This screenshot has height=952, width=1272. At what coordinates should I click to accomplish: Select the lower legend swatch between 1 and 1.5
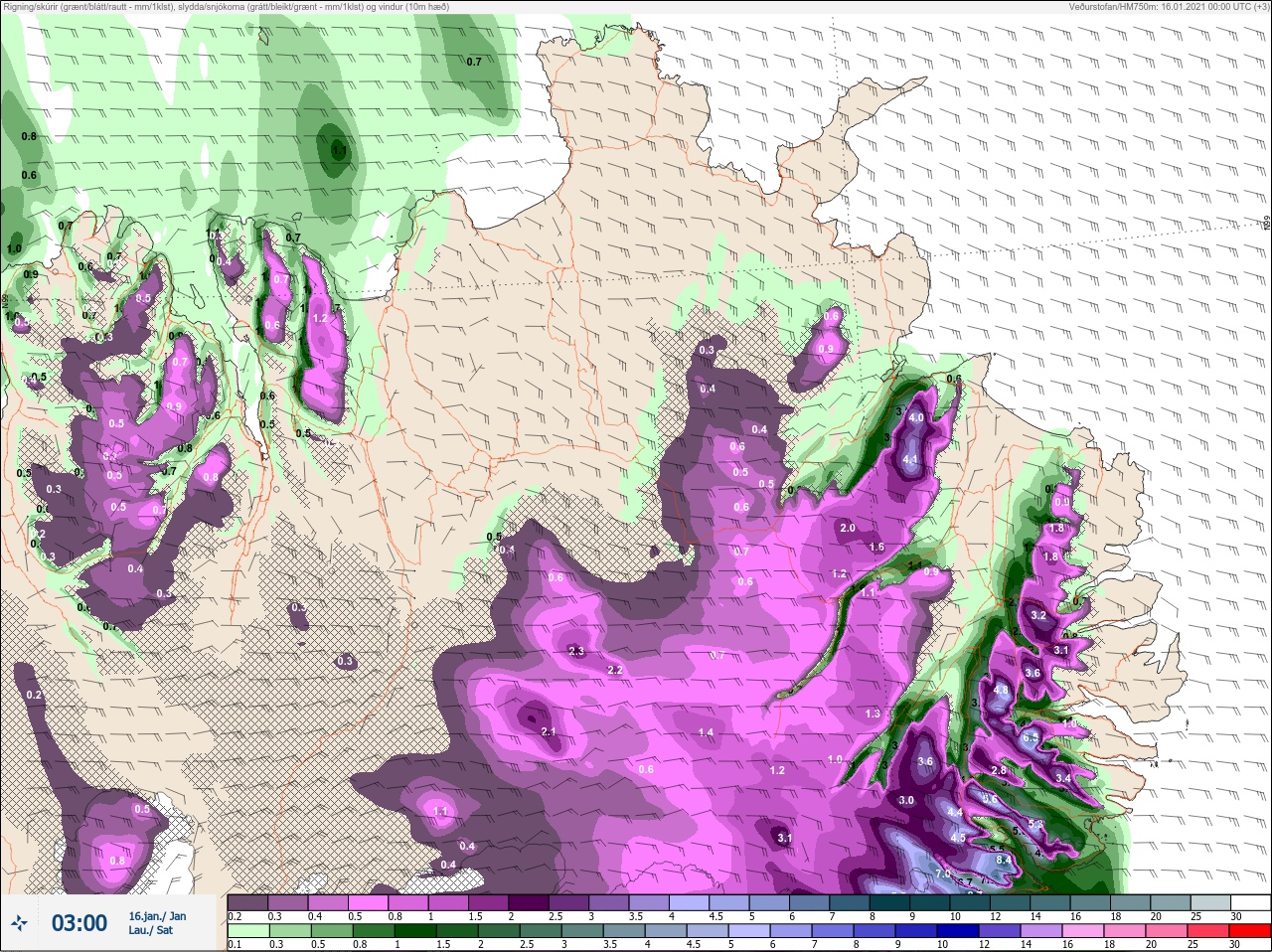point(413,931)
